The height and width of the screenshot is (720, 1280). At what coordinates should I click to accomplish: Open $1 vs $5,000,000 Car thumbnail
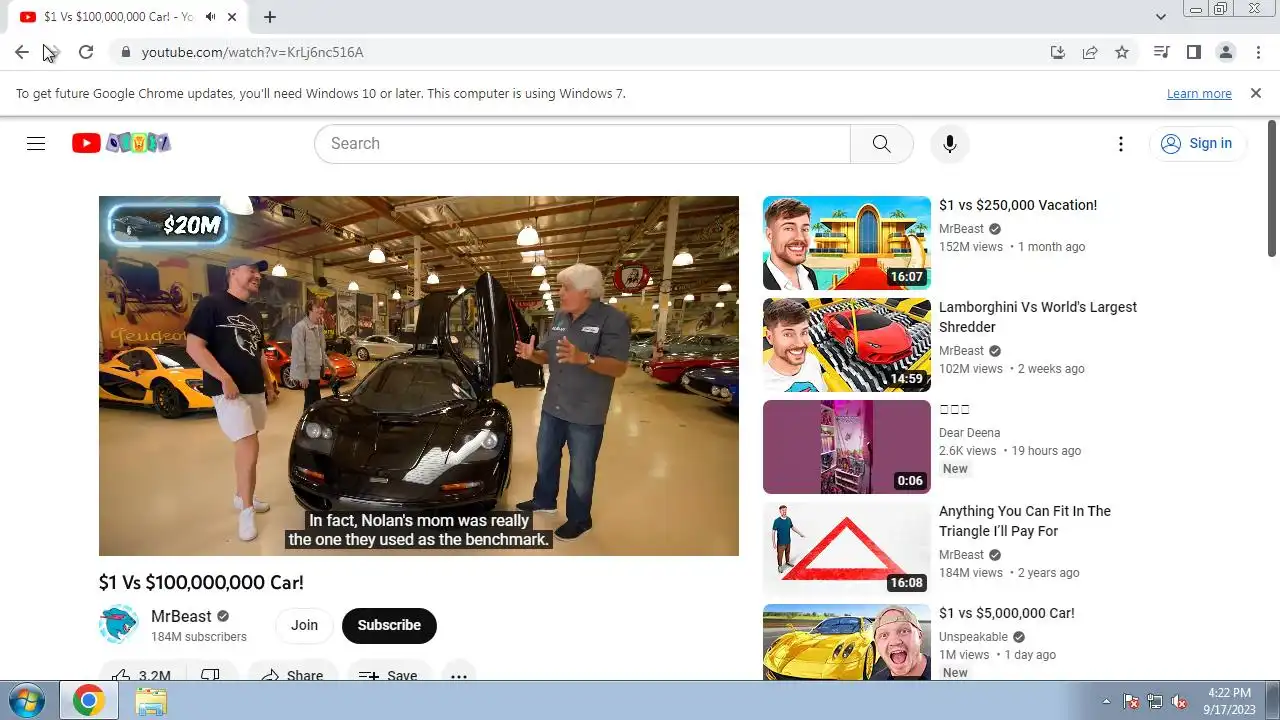pyautogui.click(x=847, y=642)
